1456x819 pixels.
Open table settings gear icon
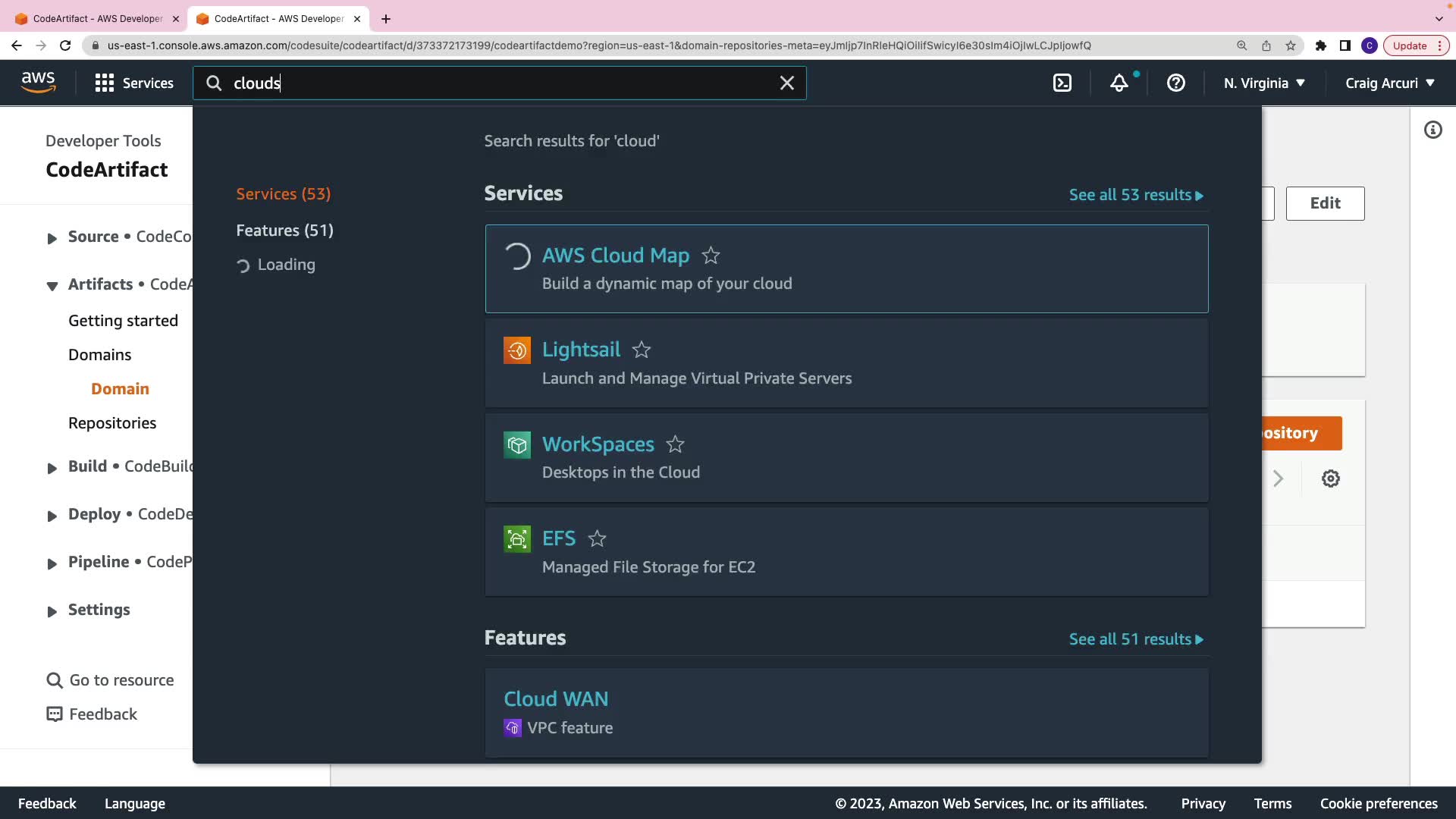click(1330, 479)
